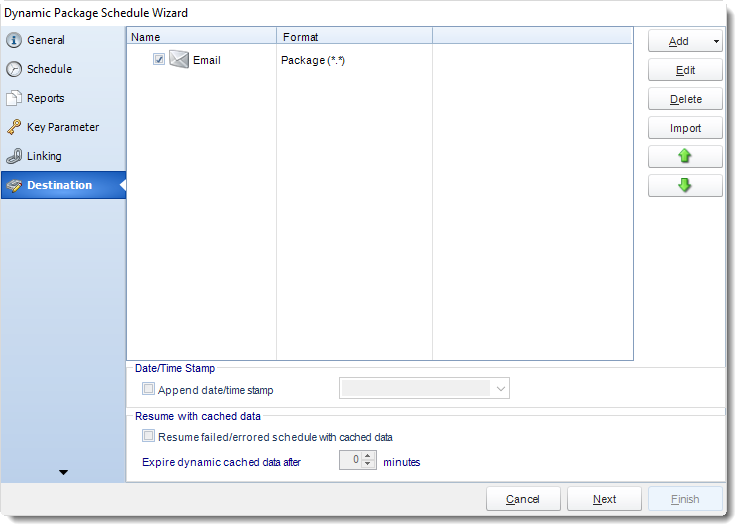Open the Add button dropdown arrow
Image resolution: width=742 pixels, height=531 pixels.
pos(716,41)
